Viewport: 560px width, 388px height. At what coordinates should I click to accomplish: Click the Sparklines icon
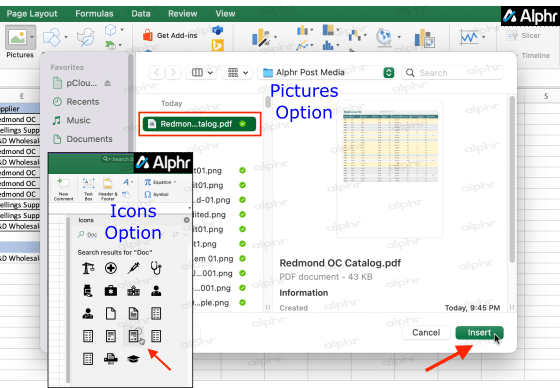click(x=469, y=37)
